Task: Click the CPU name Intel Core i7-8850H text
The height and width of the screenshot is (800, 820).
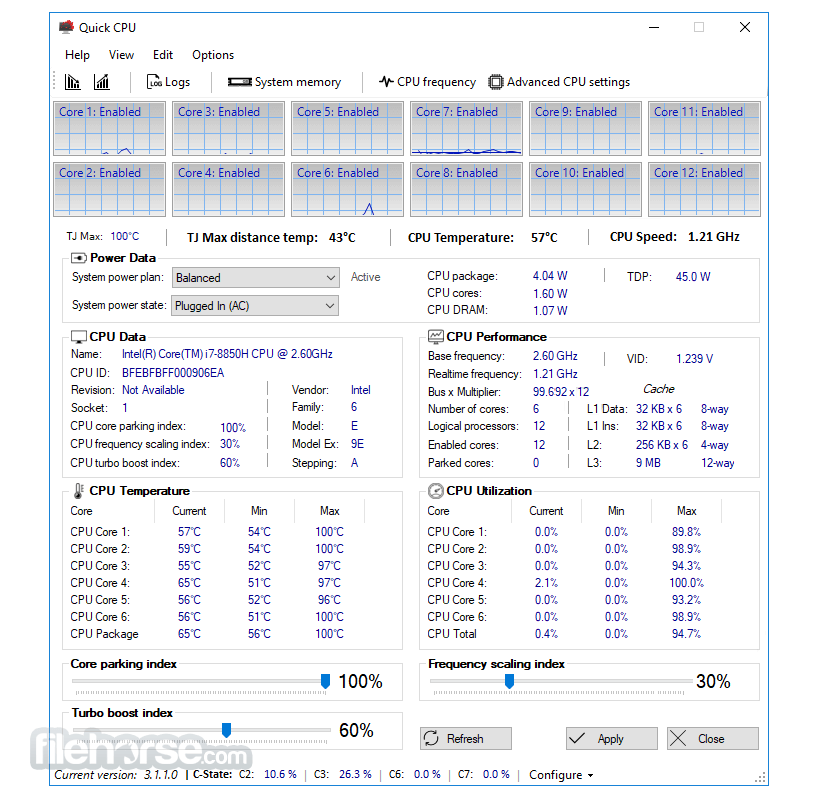Action: click(x=227, y=354)
